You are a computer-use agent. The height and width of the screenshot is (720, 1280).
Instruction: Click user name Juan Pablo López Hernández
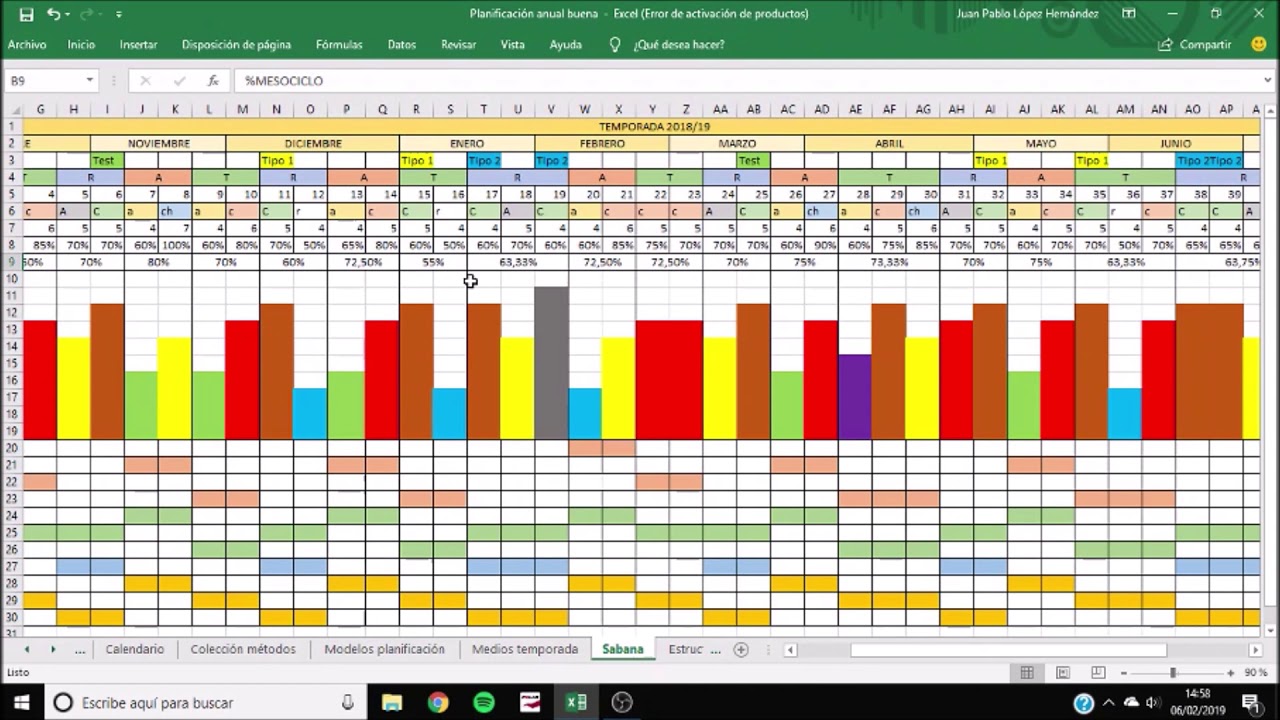tap(1027, 14)
